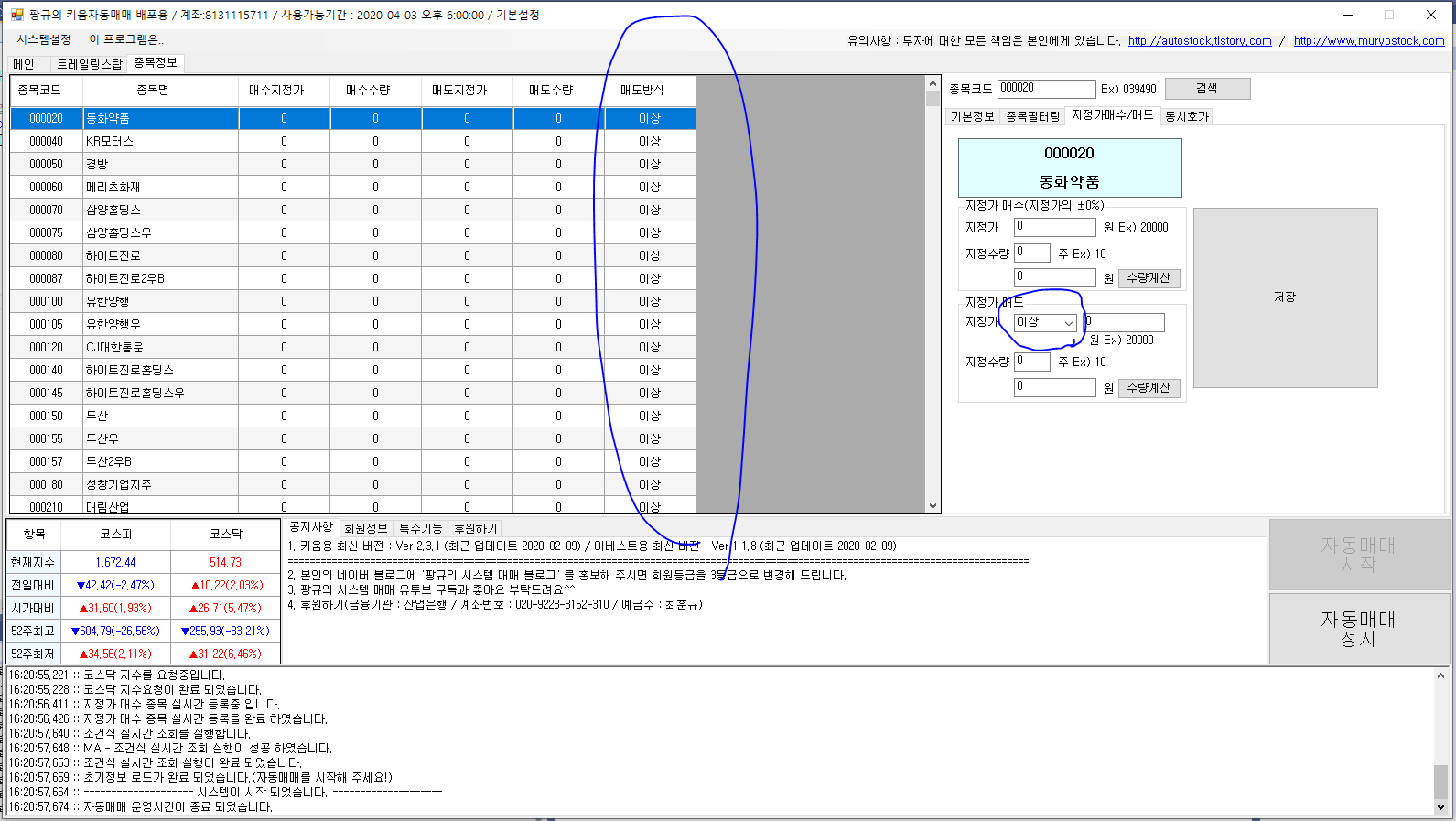Click the 검색 button
Screen dimensions: 1456x821
[x=1207, y=89]
